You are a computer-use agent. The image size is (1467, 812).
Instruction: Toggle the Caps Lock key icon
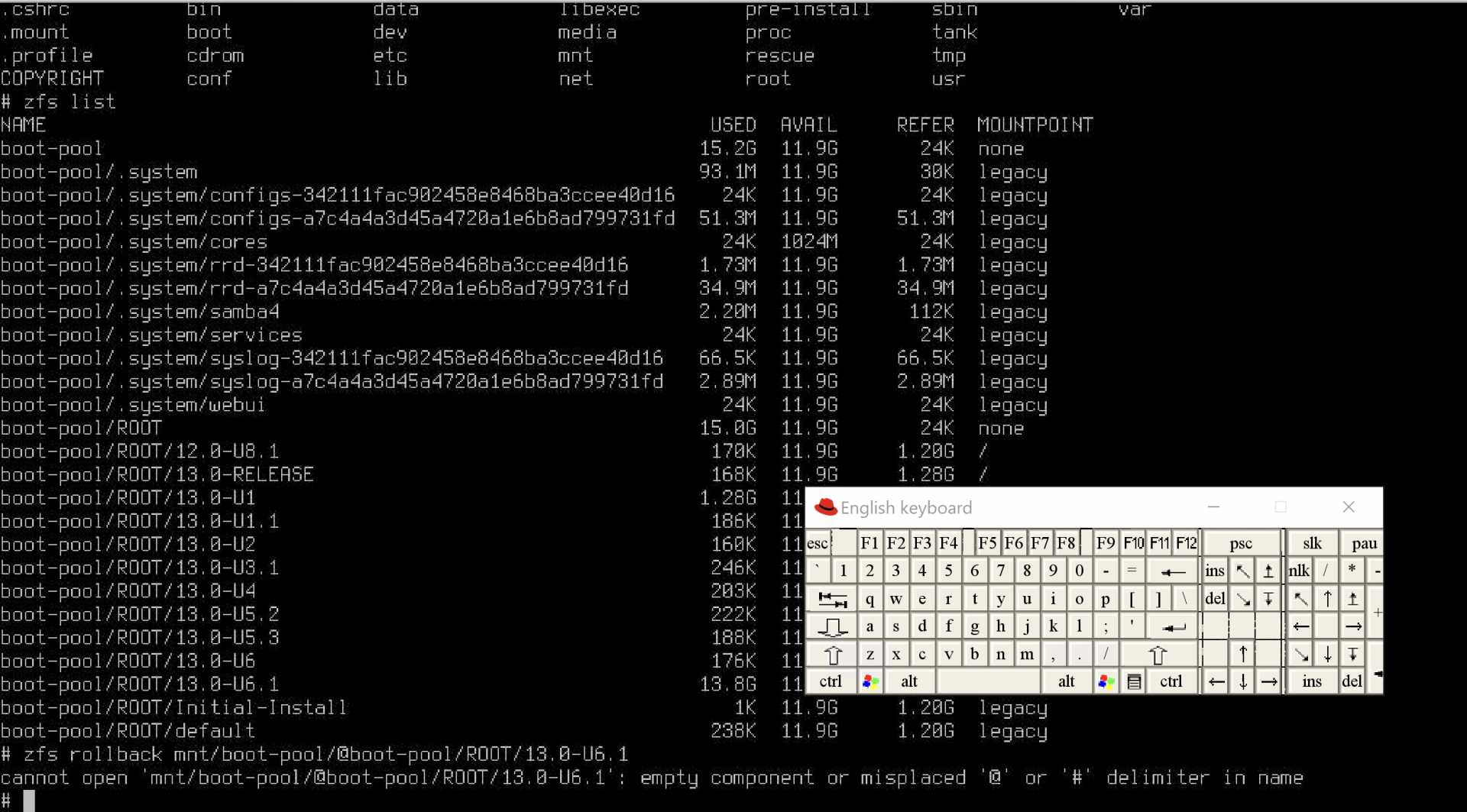point(831,627)
